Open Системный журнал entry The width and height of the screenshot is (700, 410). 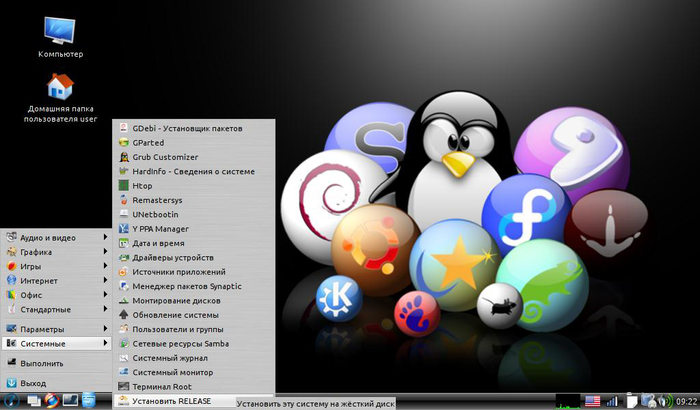tap(193, 358)
